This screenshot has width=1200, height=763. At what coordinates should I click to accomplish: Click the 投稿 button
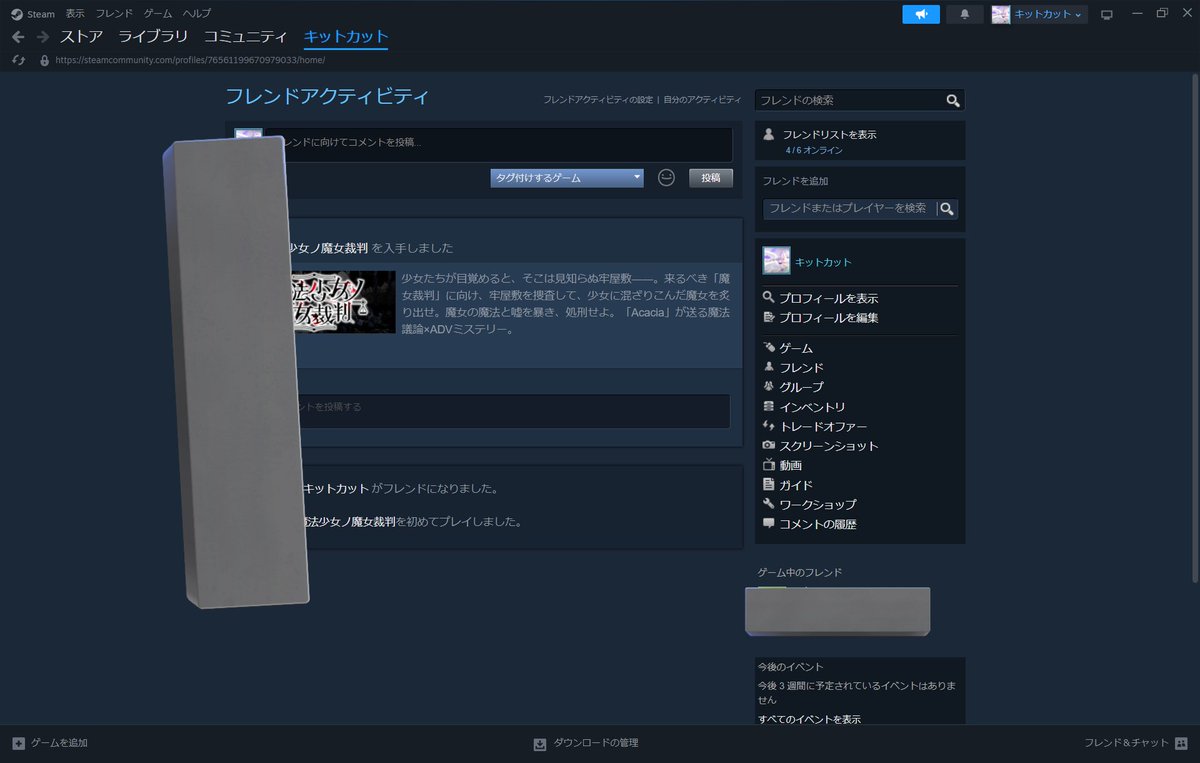(x=711, y=178)
